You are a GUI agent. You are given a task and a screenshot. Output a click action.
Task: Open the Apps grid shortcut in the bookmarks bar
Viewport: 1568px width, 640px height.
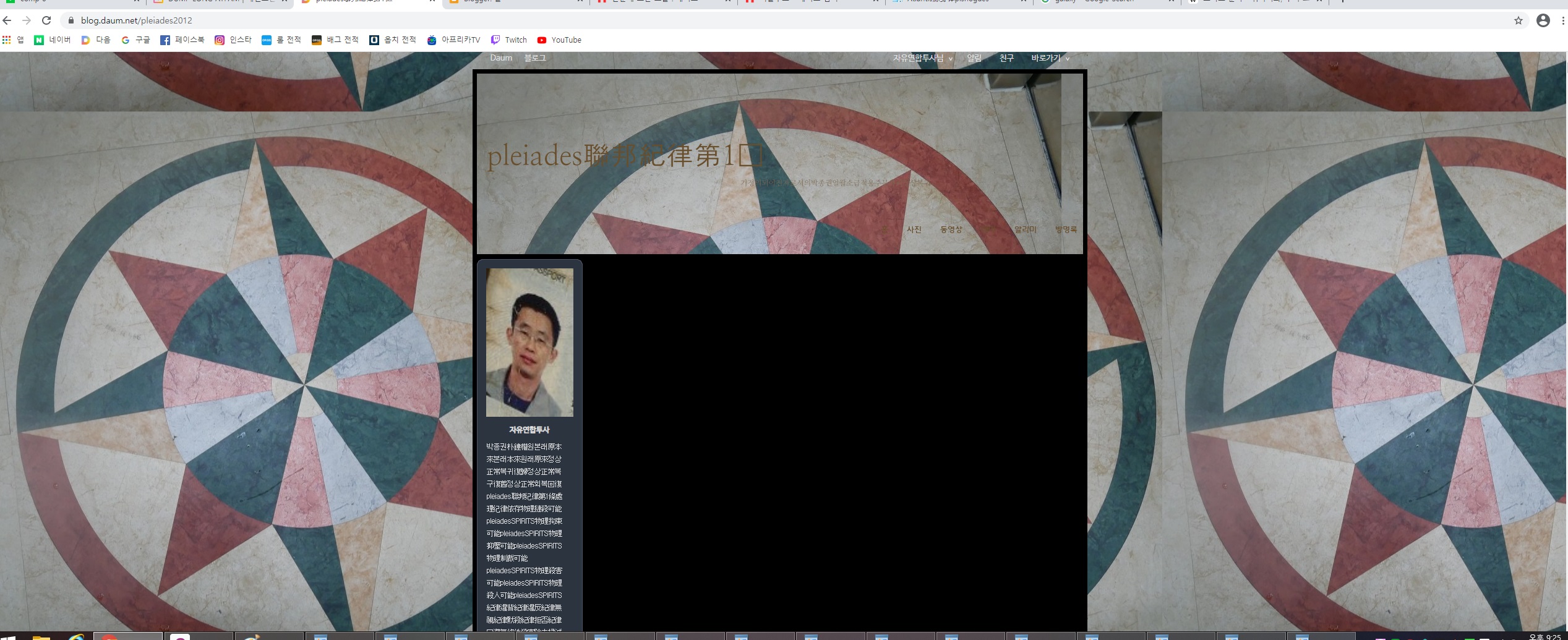click(13, 40)
